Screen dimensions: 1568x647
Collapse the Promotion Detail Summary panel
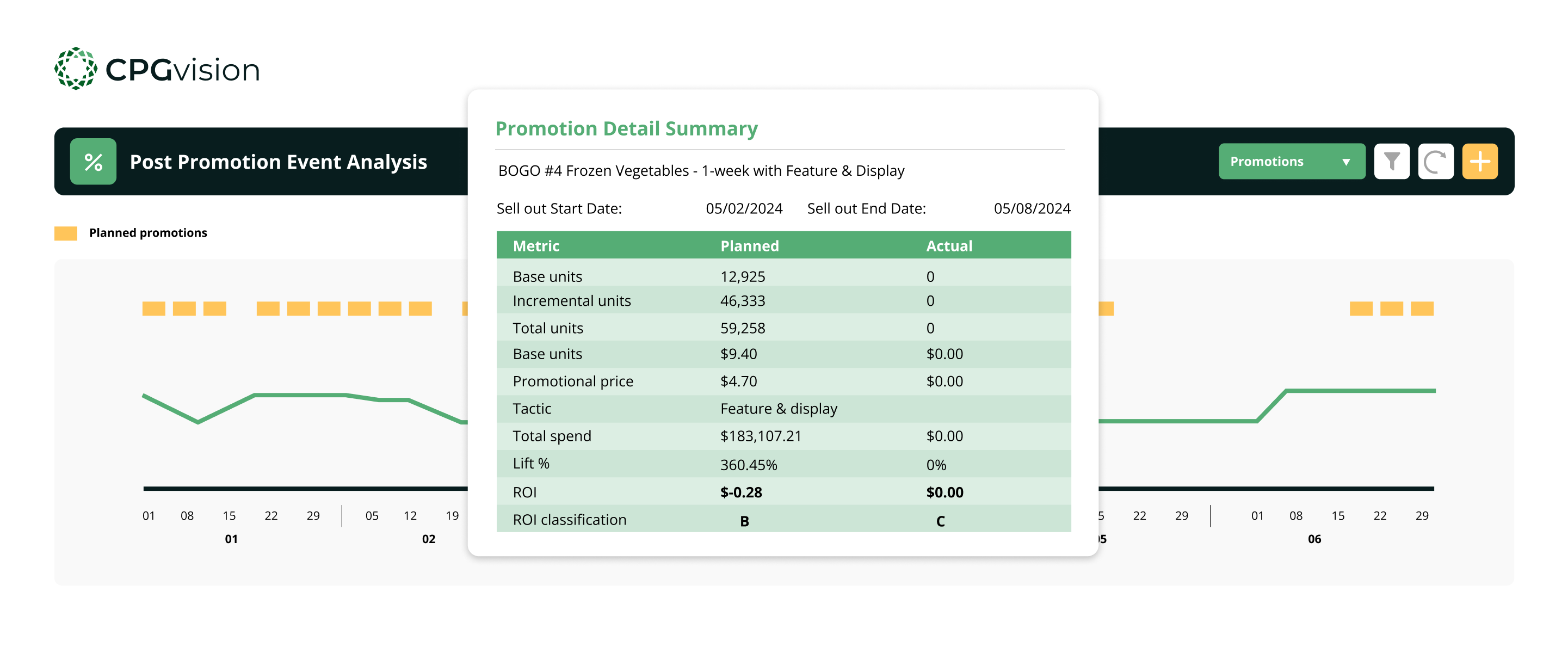(627, 128)
